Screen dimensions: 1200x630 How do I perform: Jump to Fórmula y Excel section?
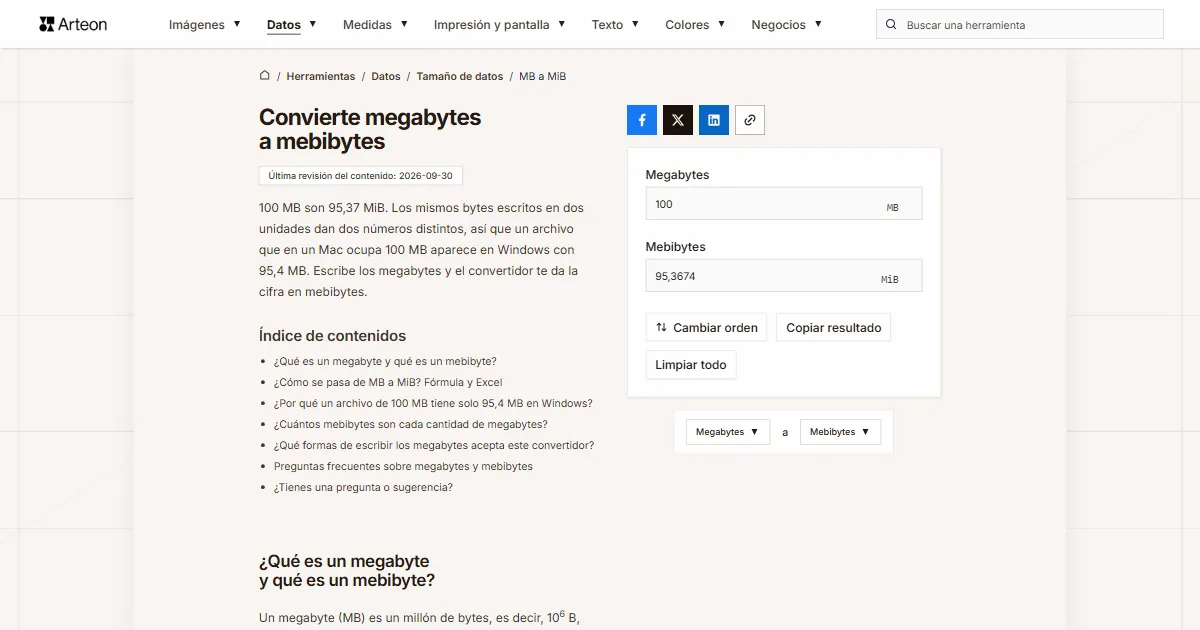(388, 382)
